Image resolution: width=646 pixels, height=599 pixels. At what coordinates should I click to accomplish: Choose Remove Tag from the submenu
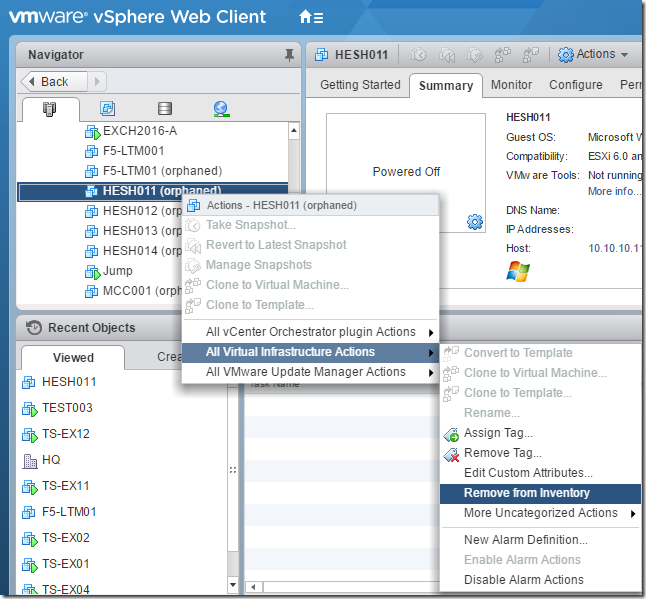(503, 453)
